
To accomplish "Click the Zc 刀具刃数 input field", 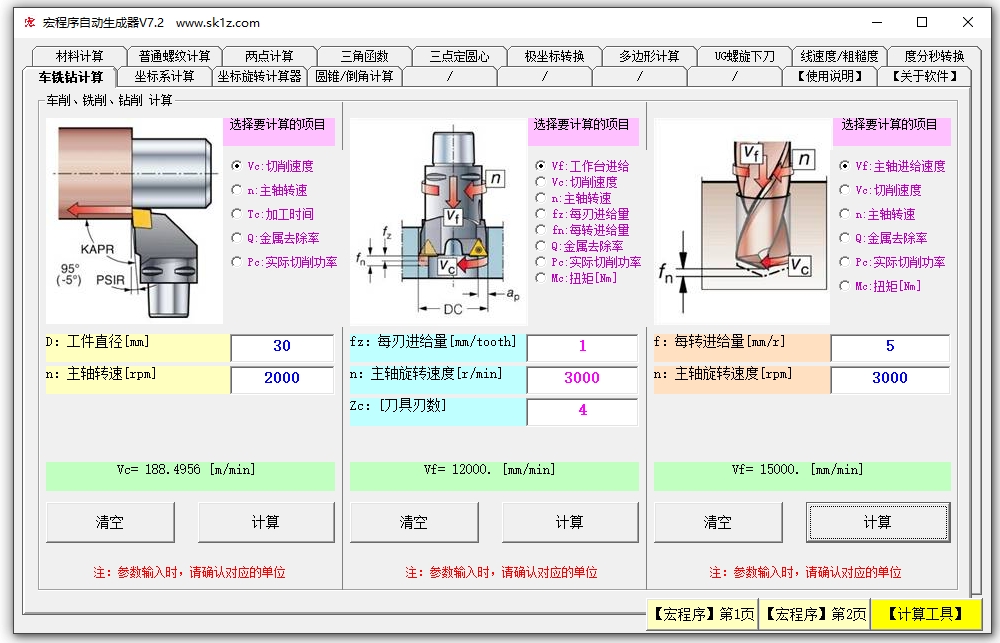I will coord(582,411).
